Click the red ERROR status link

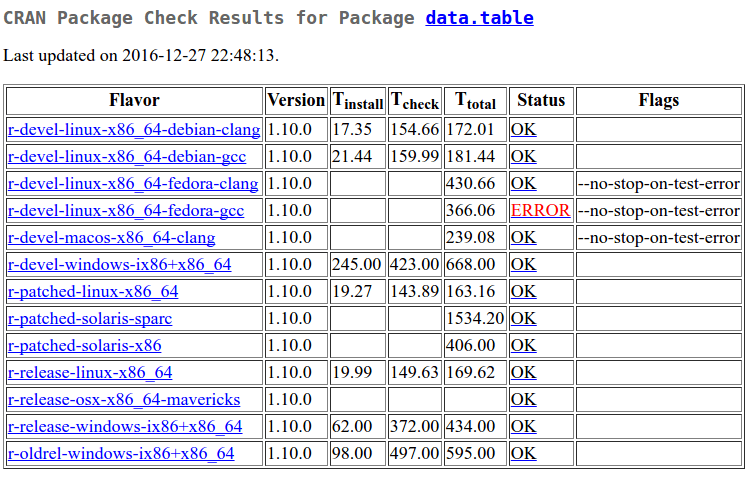tap(540, 211)
